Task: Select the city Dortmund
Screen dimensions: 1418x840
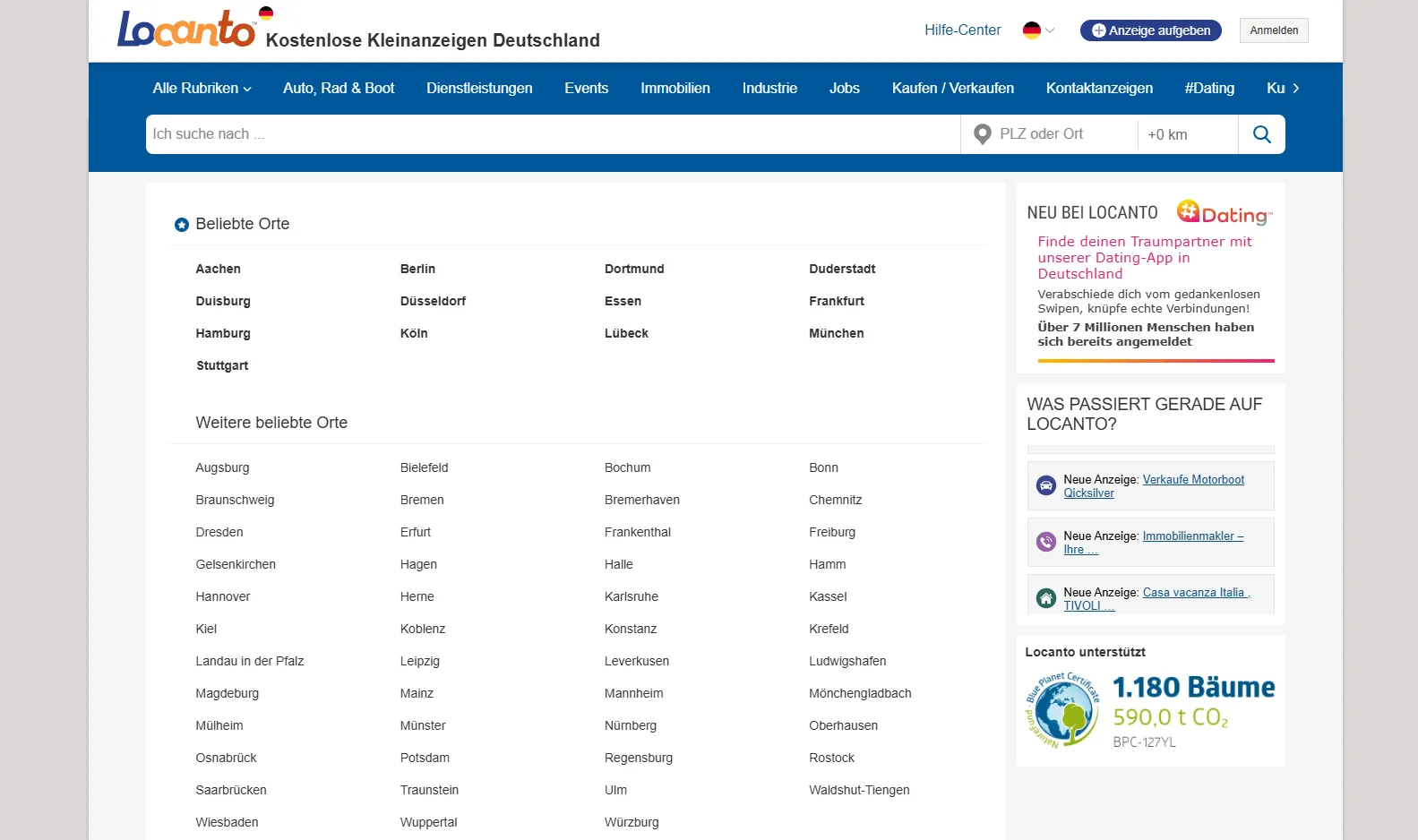Action: click(634, 269)
